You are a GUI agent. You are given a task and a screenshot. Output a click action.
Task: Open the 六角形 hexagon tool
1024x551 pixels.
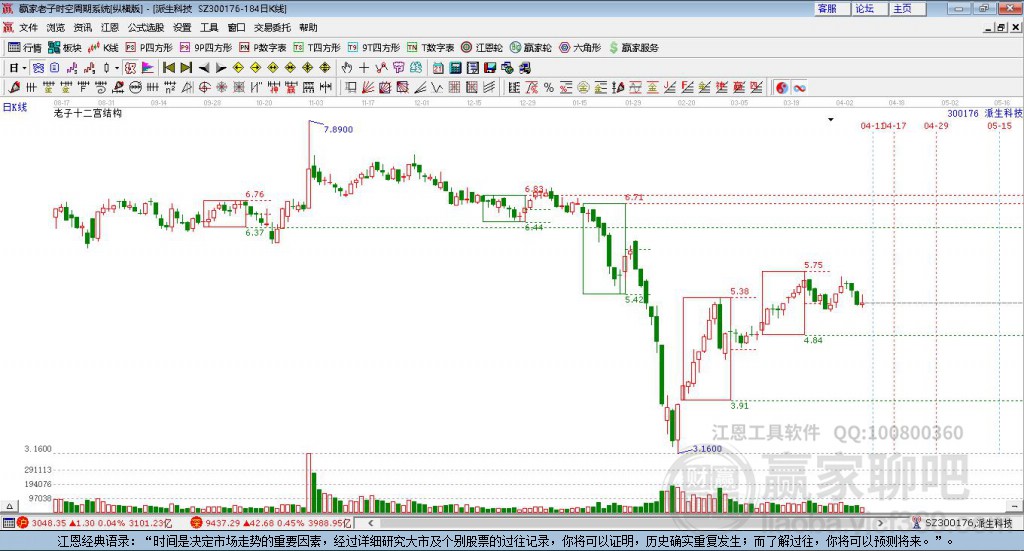[x=579, y=47]
